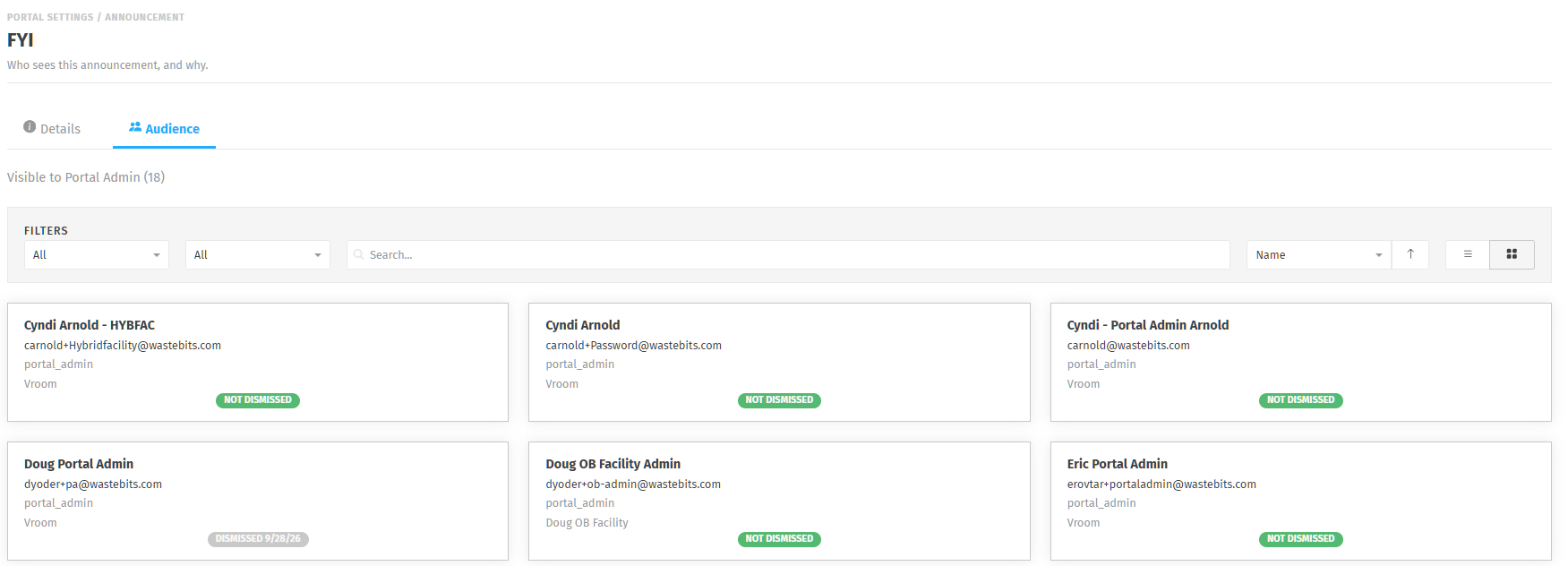Go to Portal Settings breadcrumb
Image resolution: width=1568 pixels, height=566 pixels.
pos(50,17)
